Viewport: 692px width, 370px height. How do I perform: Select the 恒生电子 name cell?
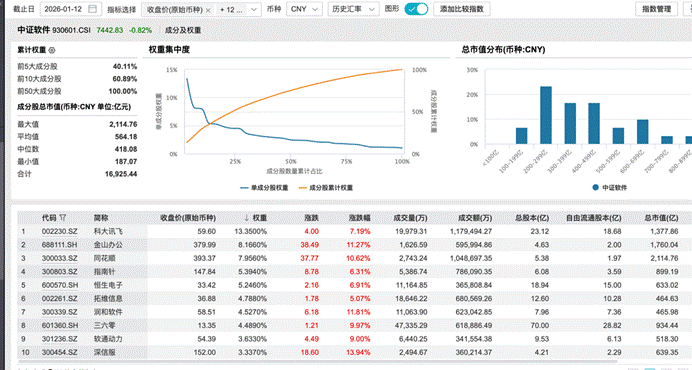[108, 285]
